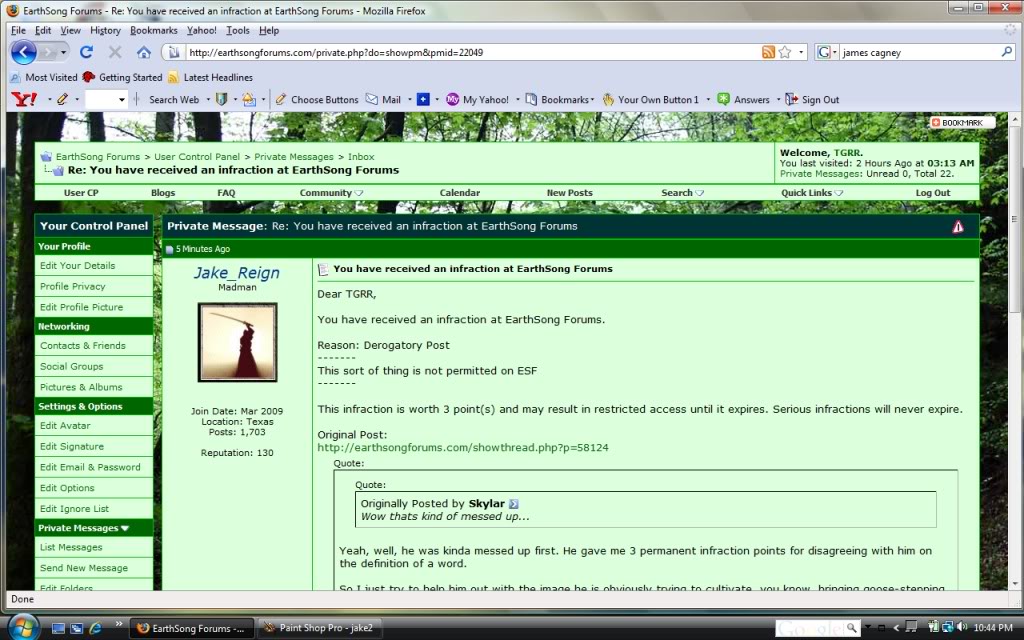This screenshot has height=640, width=1024.
Task: Open the File menu
Action: coord(18,30)
